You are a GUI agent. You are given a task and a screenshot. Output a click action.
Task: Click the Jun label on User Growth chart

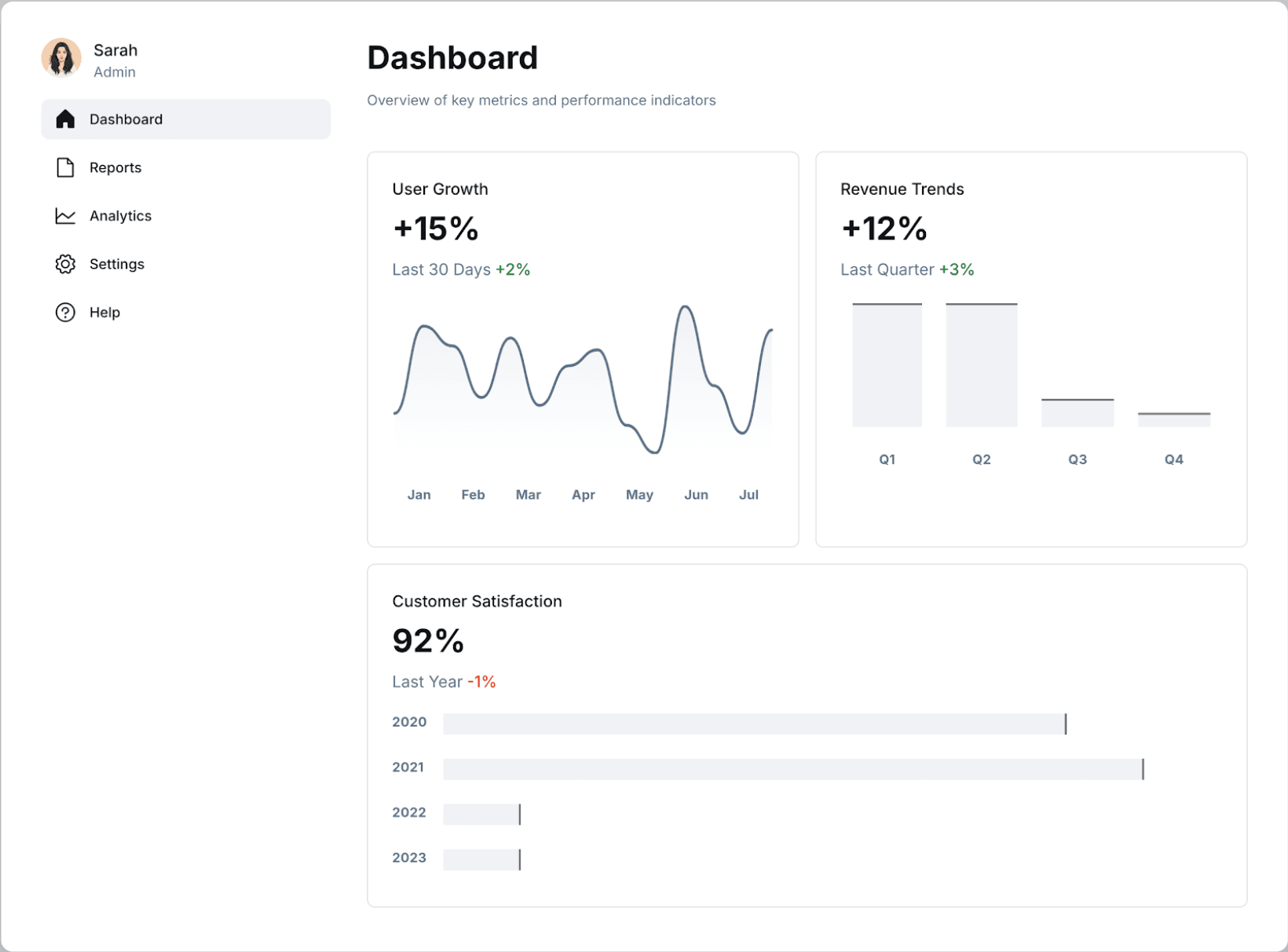[x=696, y=495]
